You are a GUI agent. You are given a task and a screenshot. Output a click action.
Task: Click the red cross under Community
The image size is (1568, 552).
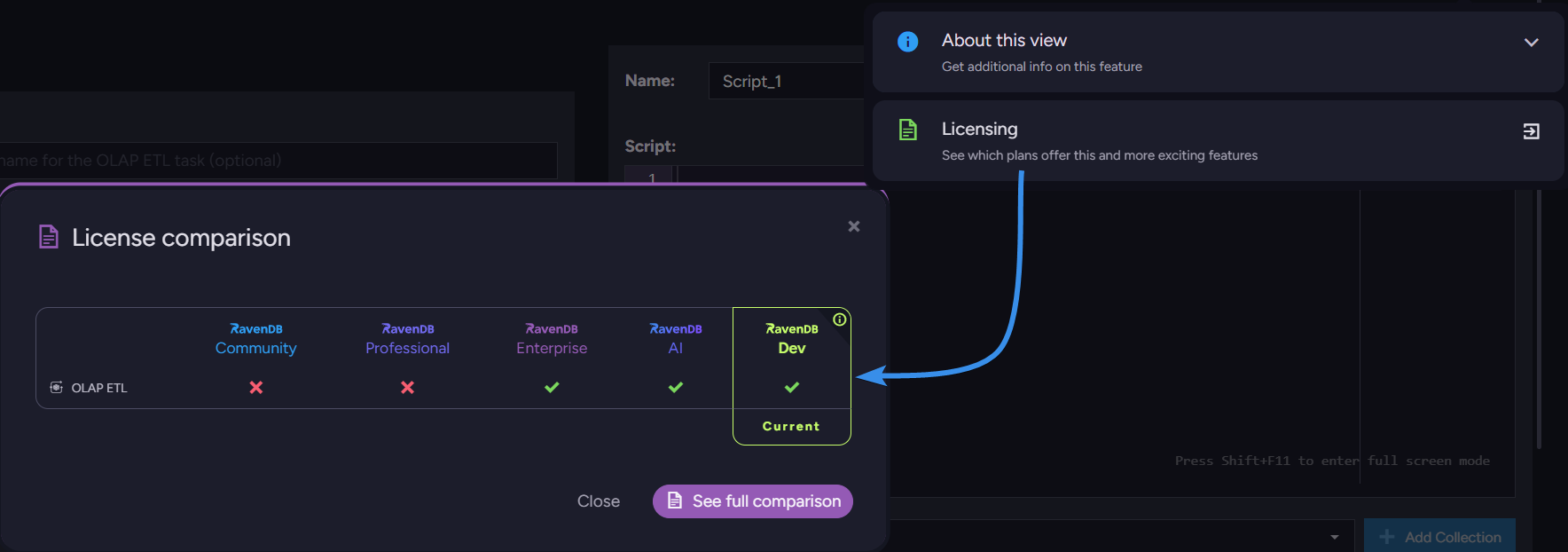click(256, 387)
